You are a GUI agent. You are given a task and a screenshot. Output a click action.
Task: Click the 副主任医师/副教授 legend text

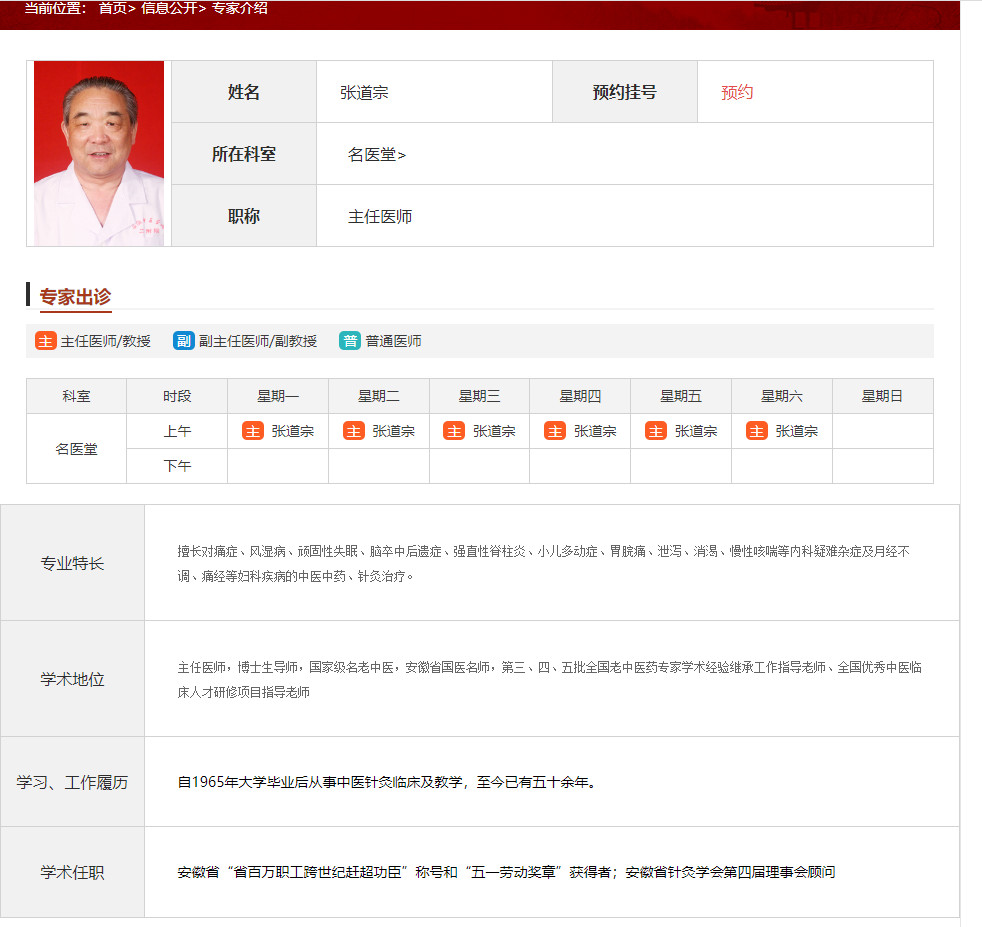[258, 341]
